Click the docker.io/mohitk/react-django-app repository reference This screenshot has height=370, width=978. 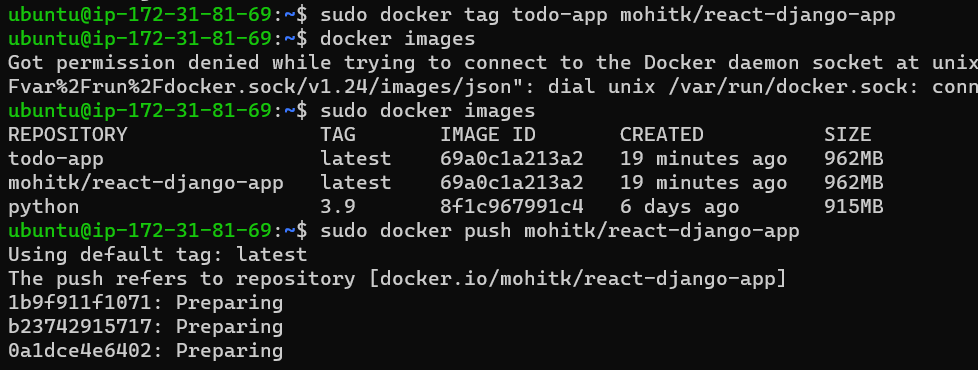(x=577, y=279)
